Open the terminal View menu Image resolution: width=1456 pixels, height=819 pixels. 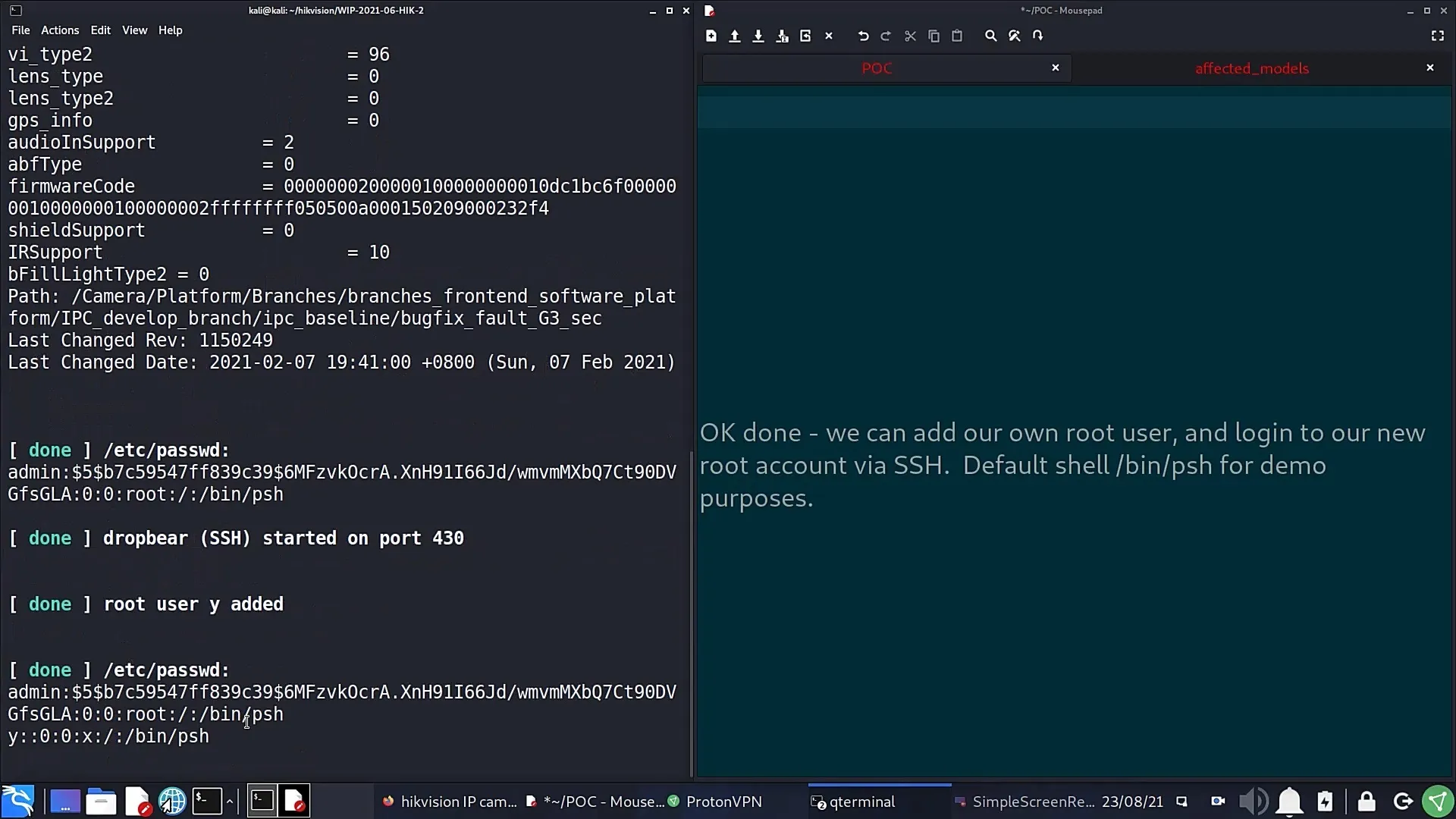click(x=134, y=30)
